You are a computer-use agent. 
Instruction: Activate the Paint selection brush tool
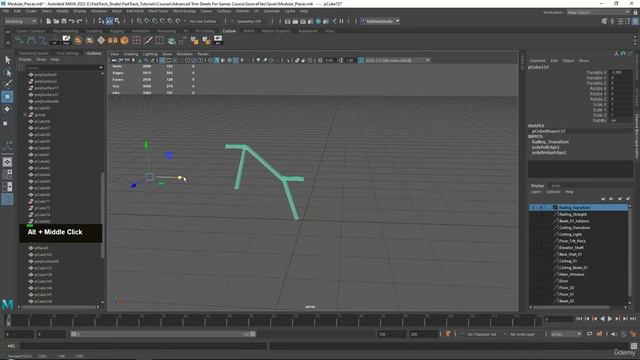coord(7,84)
